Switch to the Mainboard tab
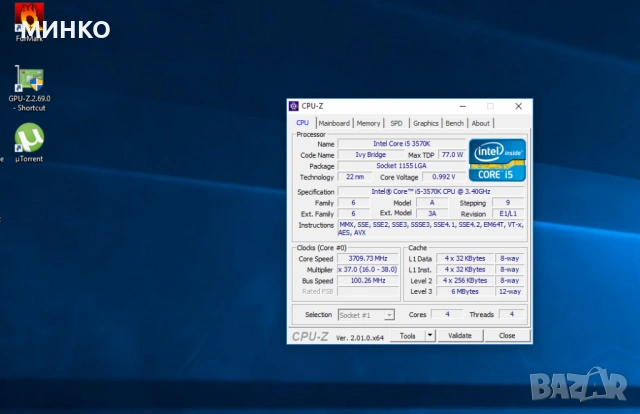 click(x=334, y=123)
